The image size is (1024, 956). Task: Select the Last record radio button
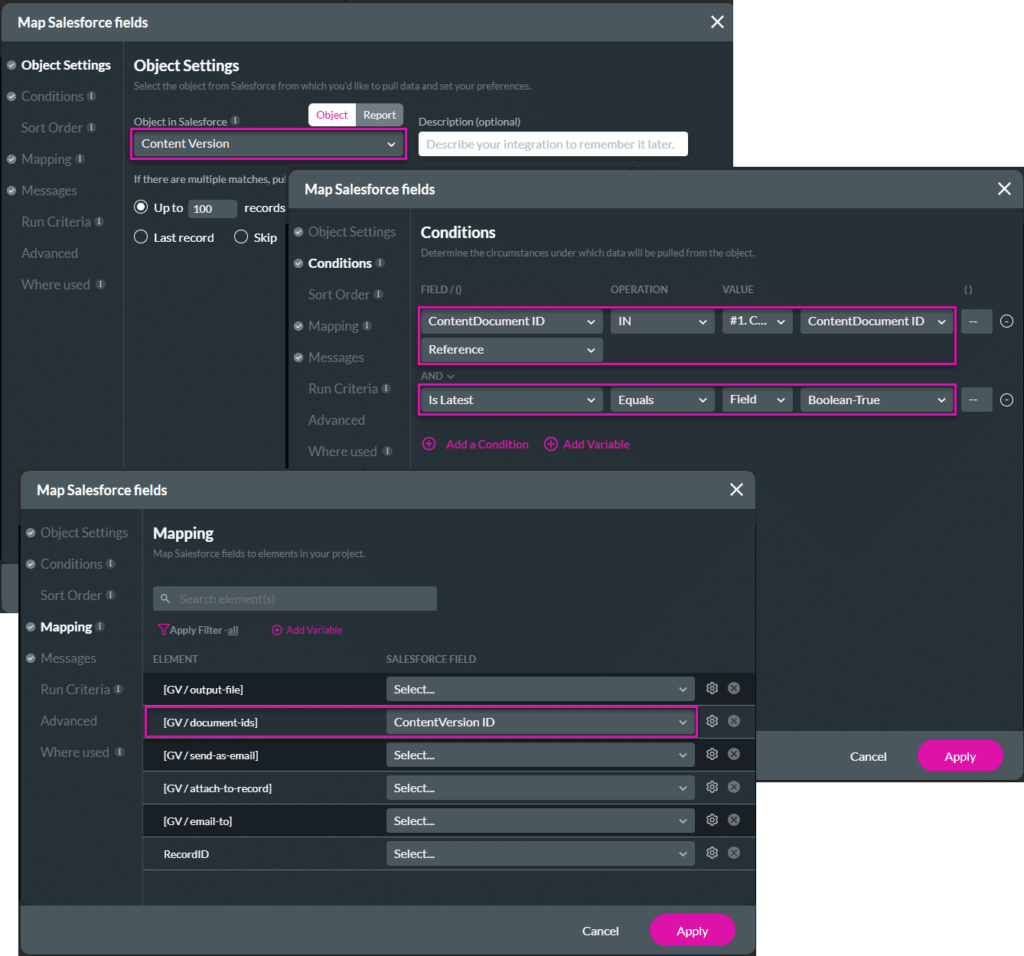point(143,237)
